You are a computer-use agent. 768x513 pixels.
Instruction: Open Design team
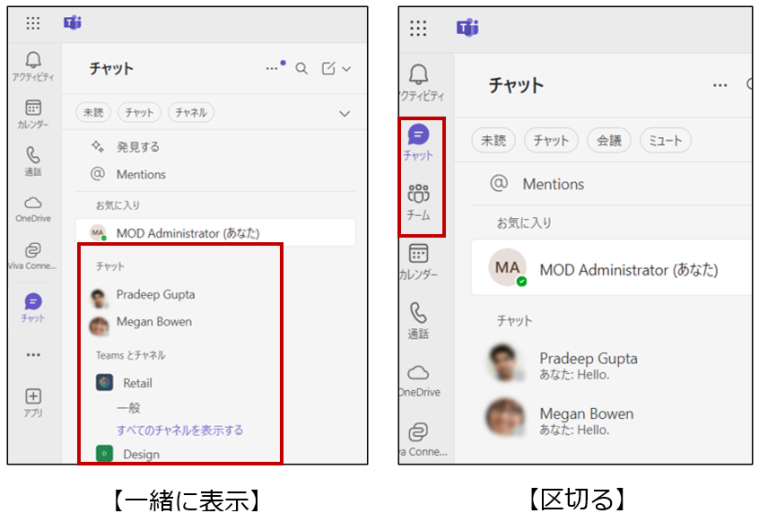128,454
